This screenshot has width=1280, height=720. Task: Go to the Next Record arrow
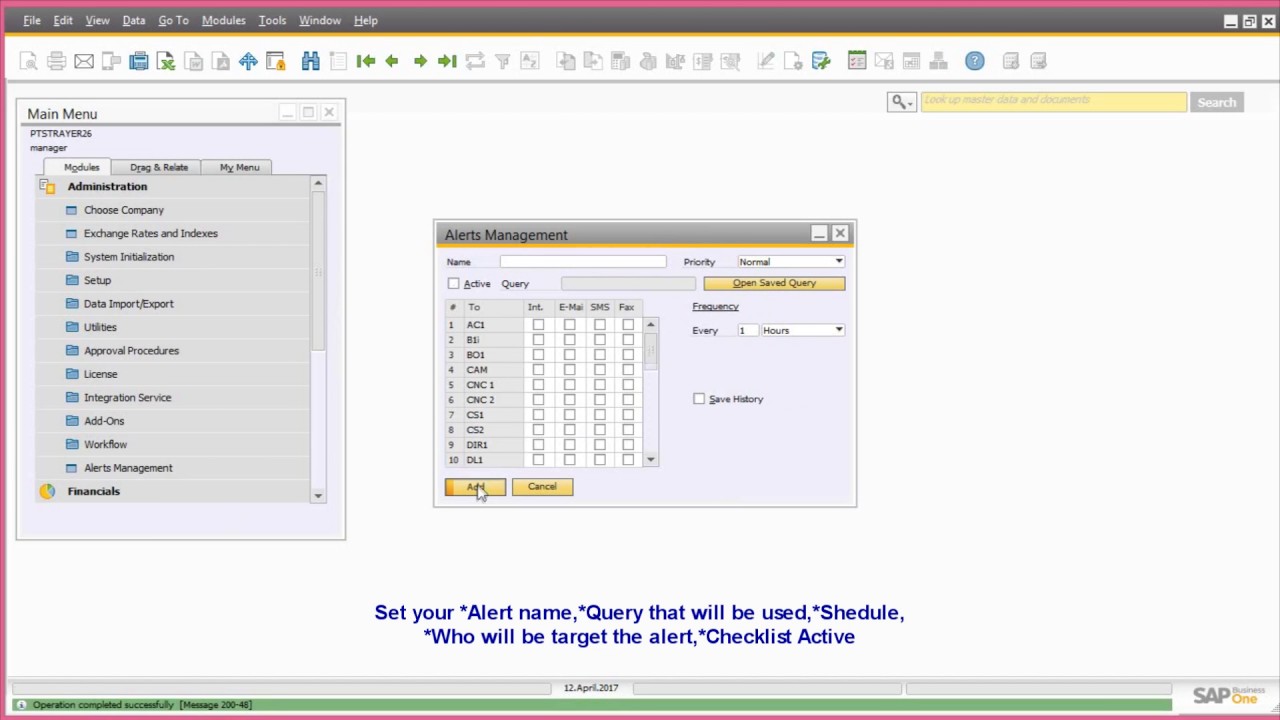click(x=420, y=62)
